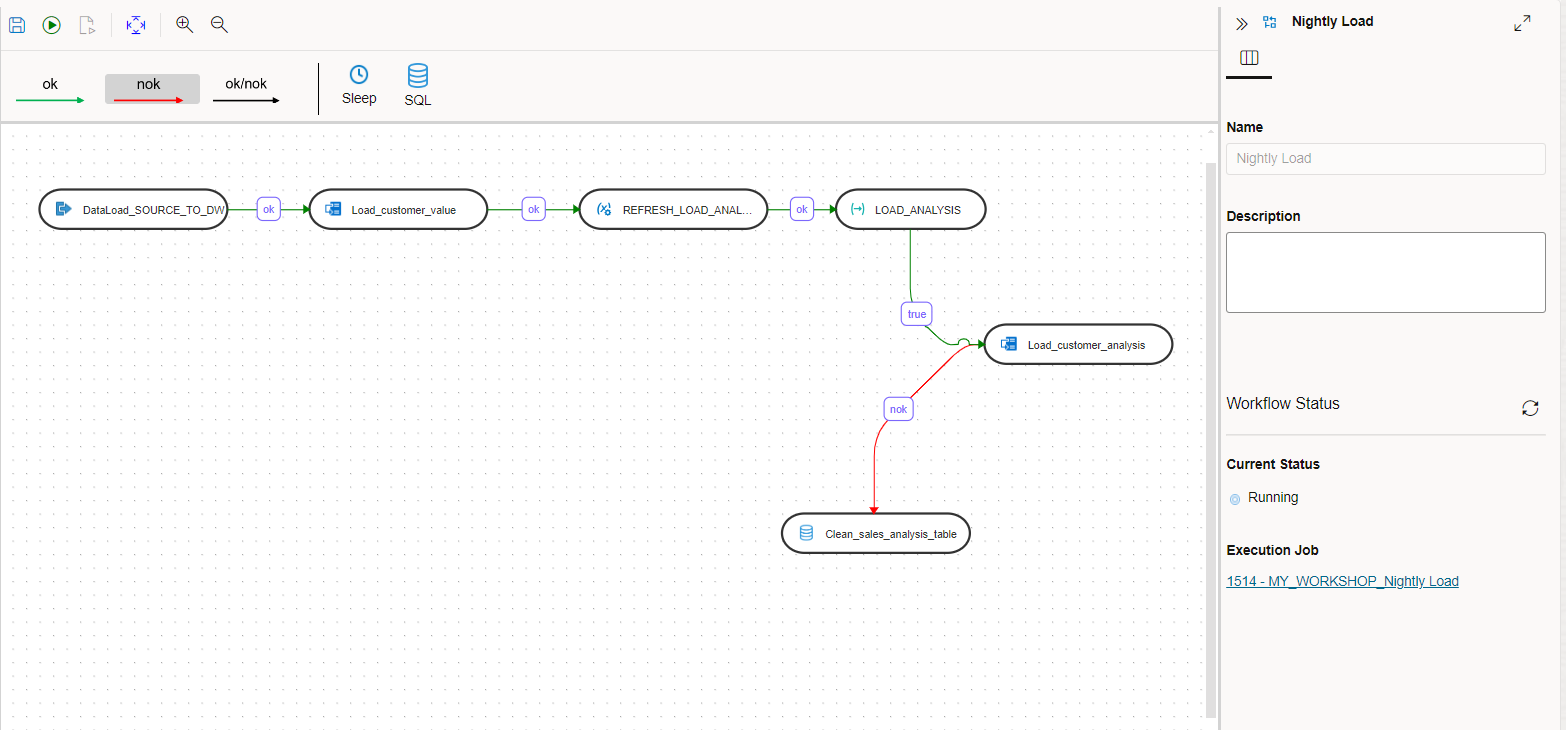This screenshot has width=1566, height=730.
Task: Click the Workflow Status heading
Action: (x=1283, y=403)
